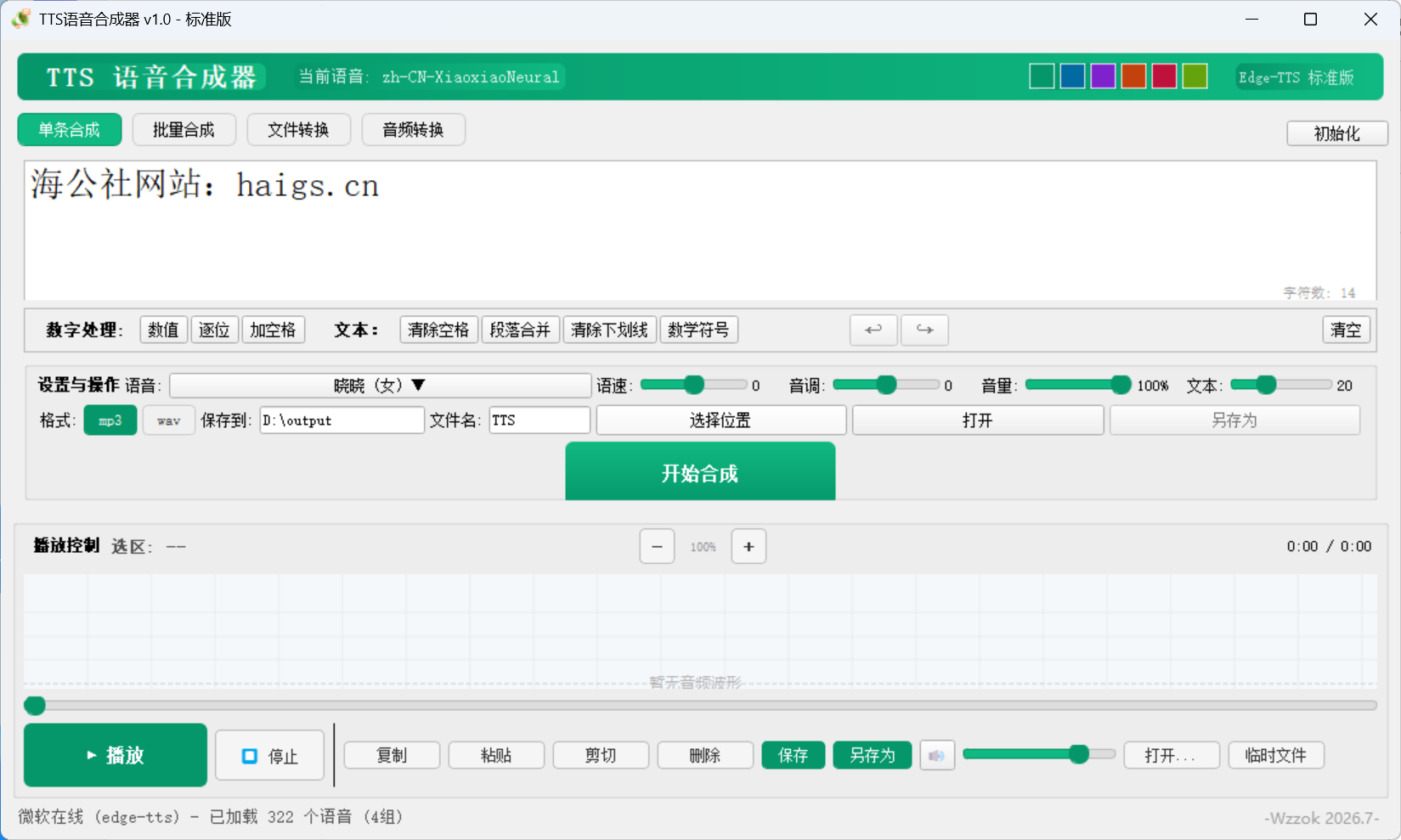Click 复制 copy button

pyautogui.click(x=392, y=755)
